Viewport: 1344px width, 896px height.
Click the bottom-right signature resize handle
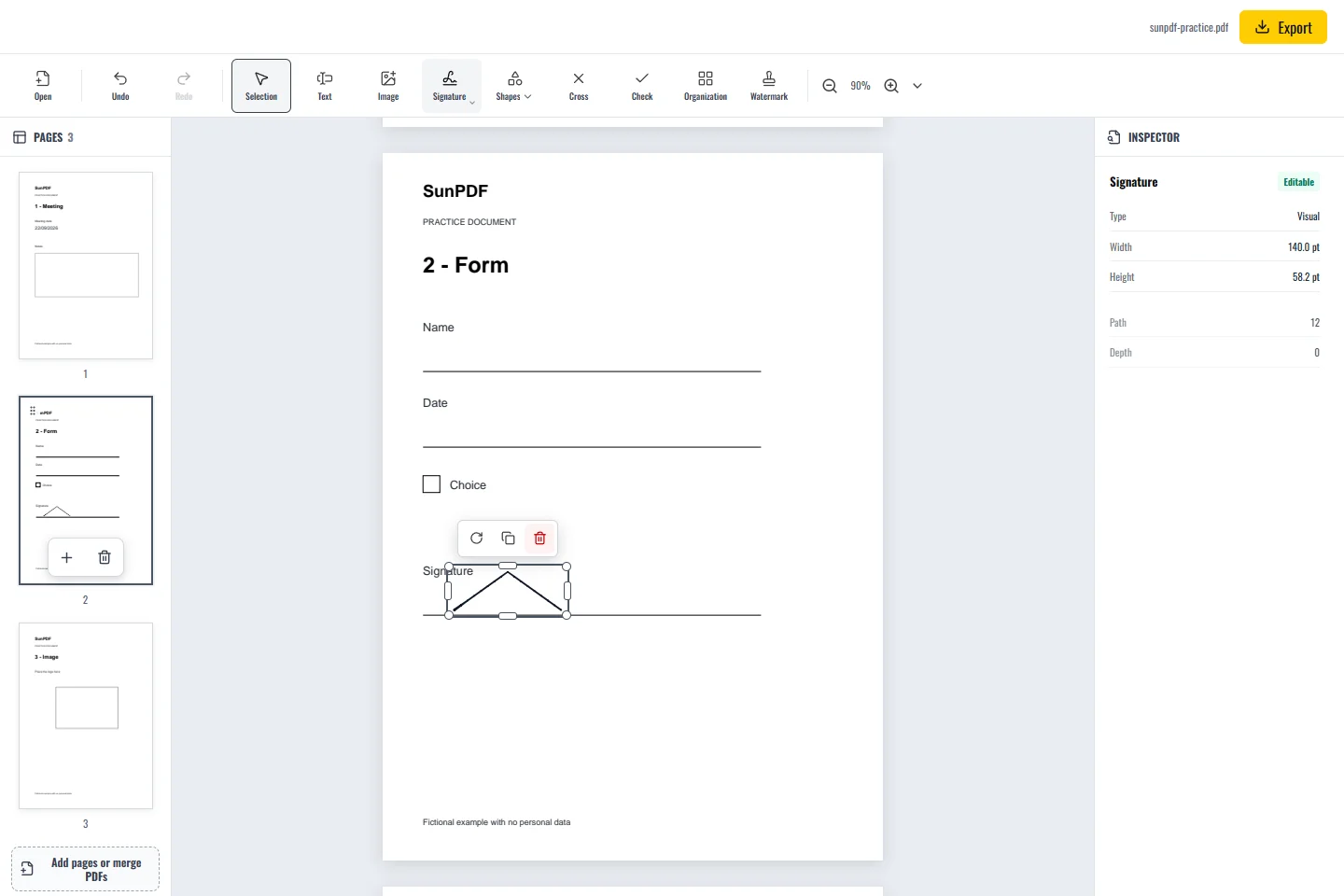coord(567,615)
